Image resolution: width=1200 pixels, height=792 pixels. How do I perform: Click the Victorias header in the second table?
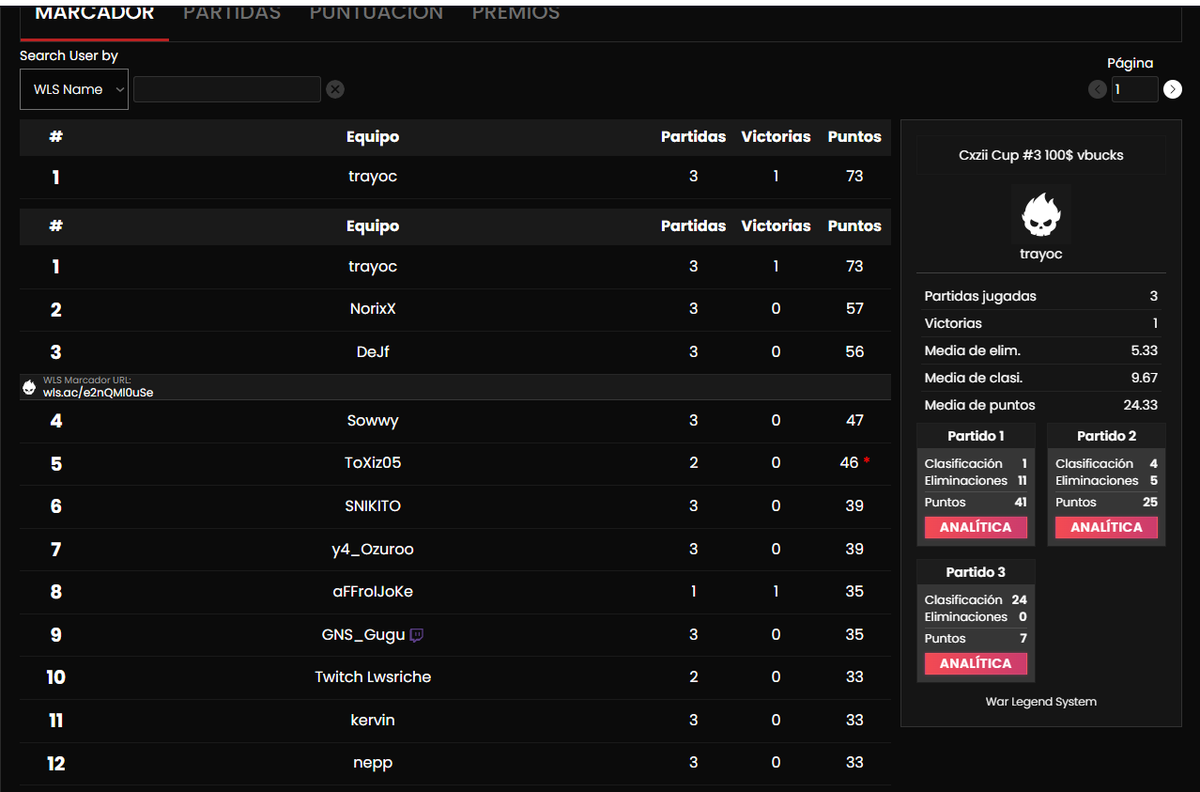pos(776,226)
